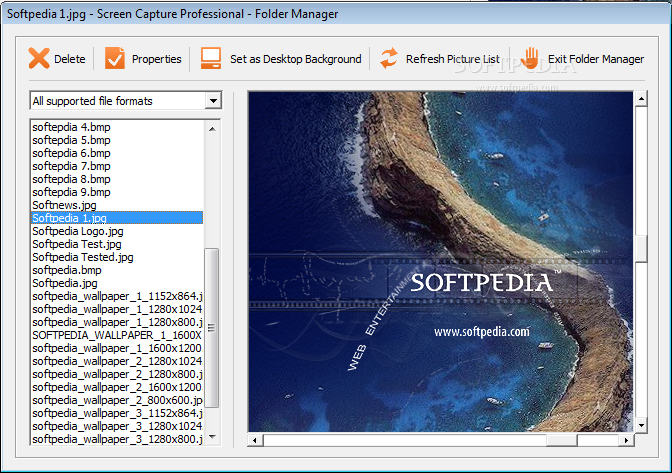Select softpedia_wallpaper_2_800x600 file

point(117,400)
